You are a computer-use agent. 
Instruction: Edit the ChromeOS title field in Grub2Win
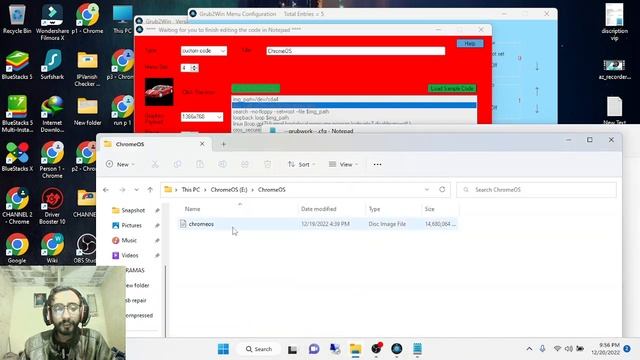click(x=356, y=51)
